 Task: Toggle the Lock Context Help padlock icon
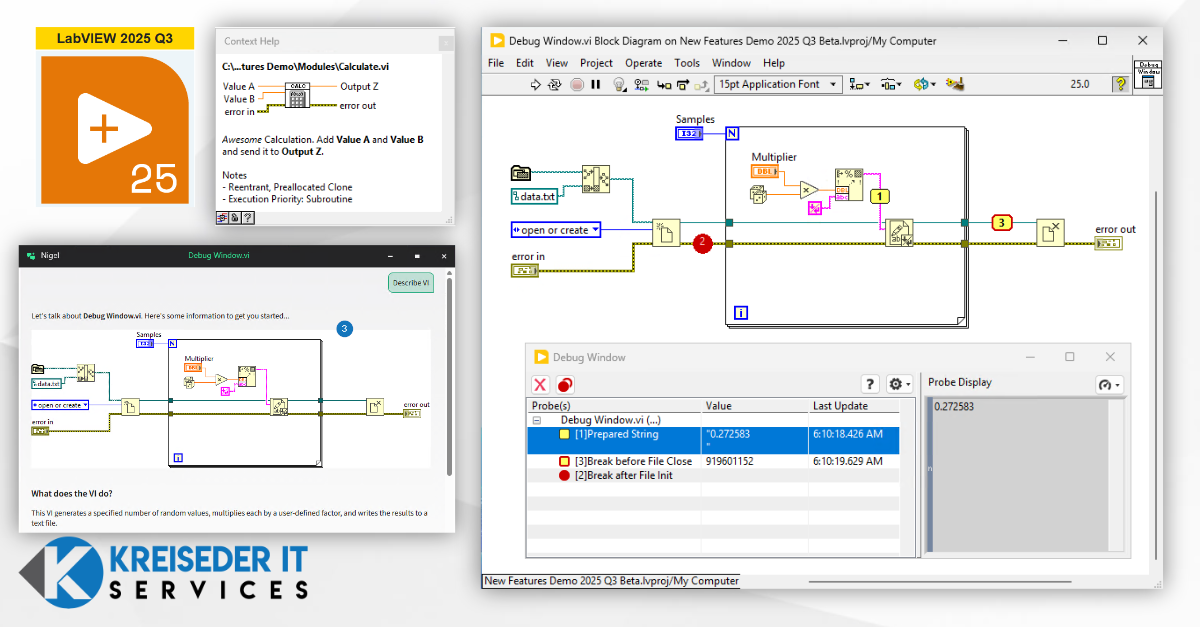click(236, 216)
